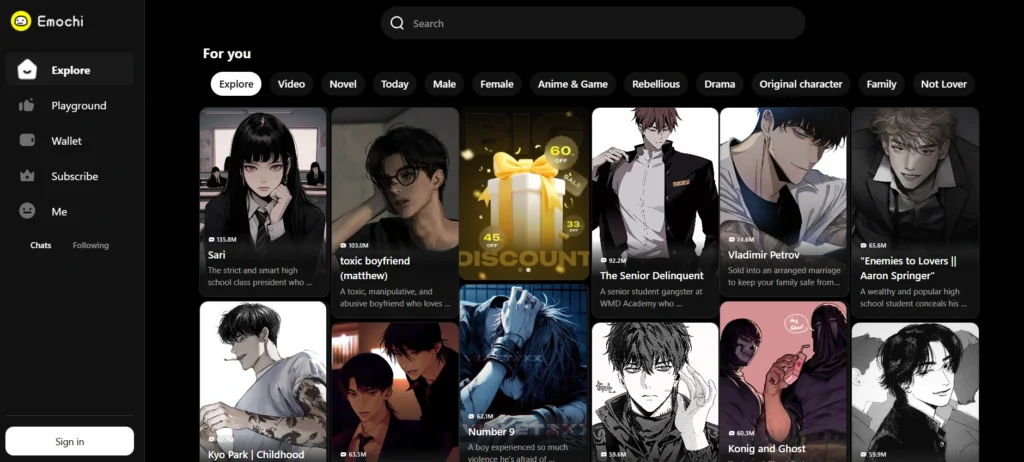
Task: Switch to the Chats tab
Action: point(41,245)
